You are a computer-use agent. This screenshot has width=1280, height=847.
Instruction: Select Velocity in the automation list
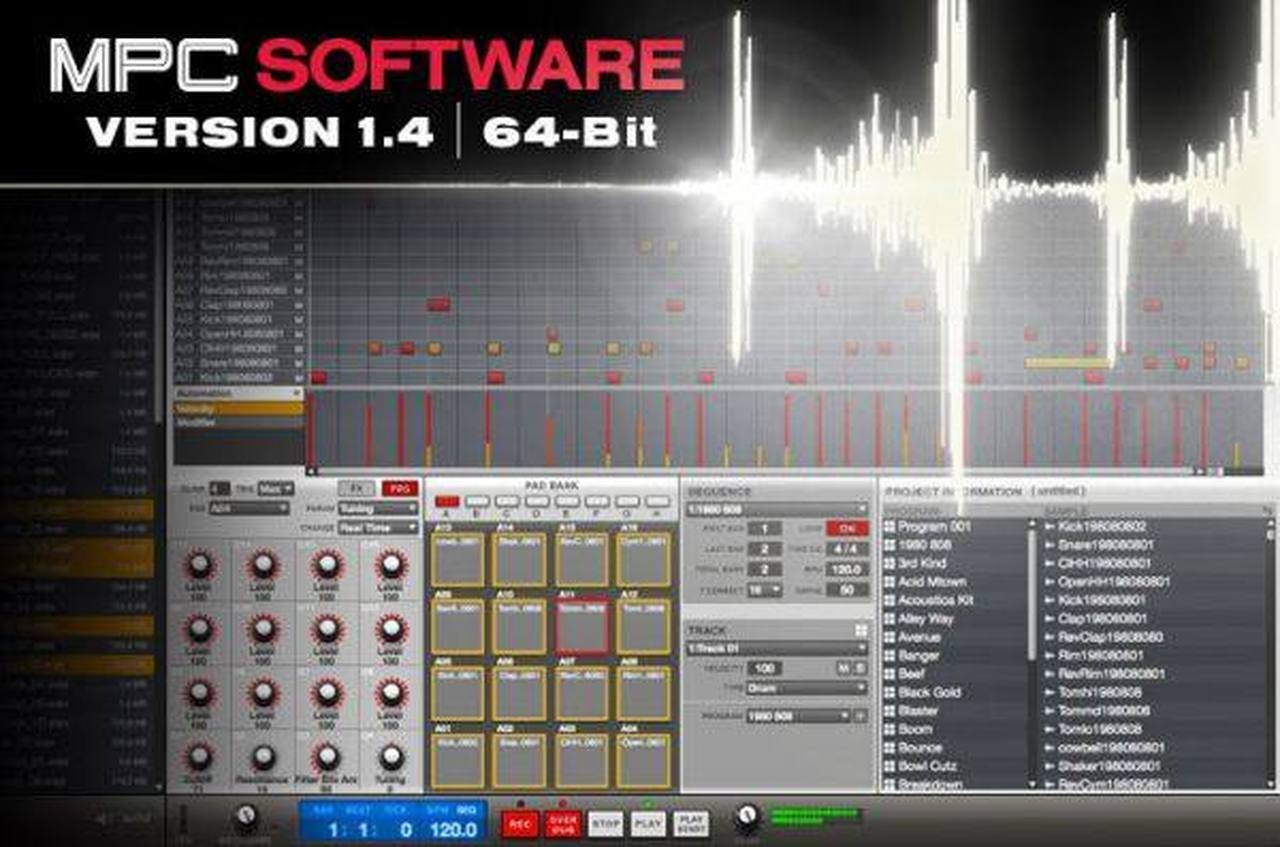point(238,408)
